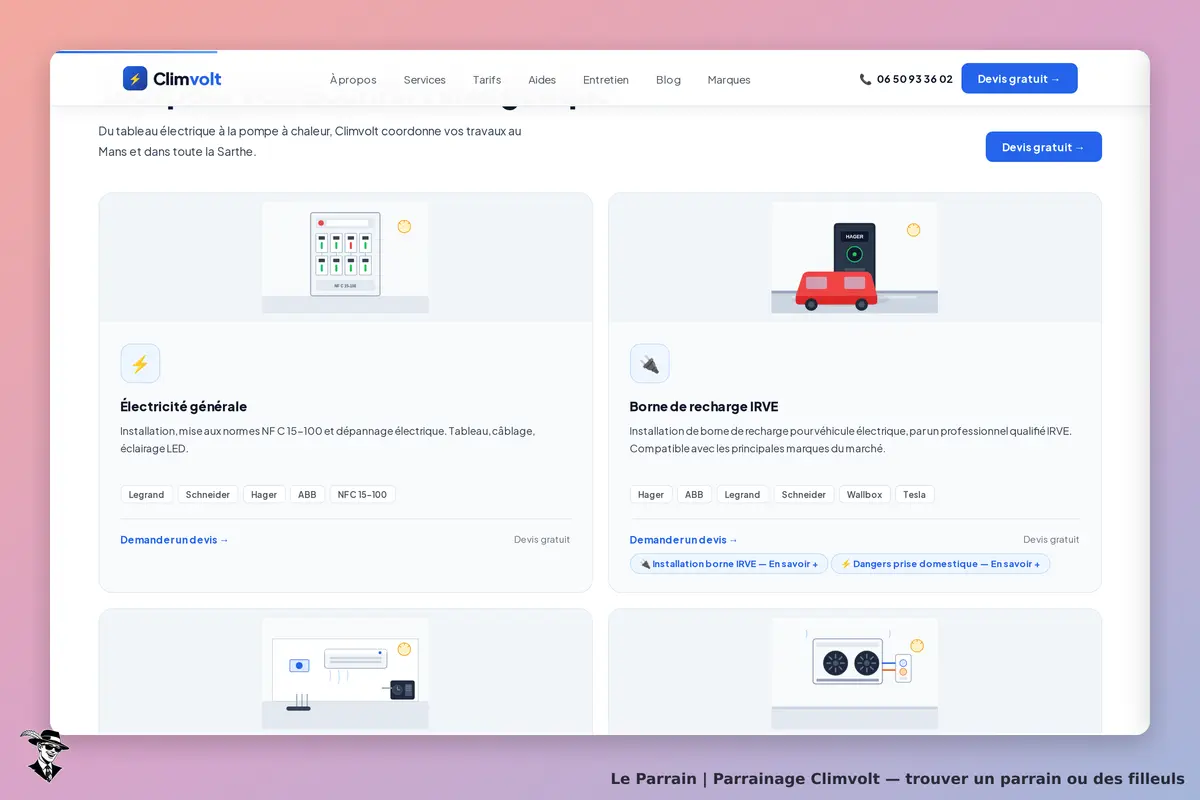Open the Dangers prise domestique — En savoir + pill
The height and width of the screenshot is (800, 1200).
(940, 564)
